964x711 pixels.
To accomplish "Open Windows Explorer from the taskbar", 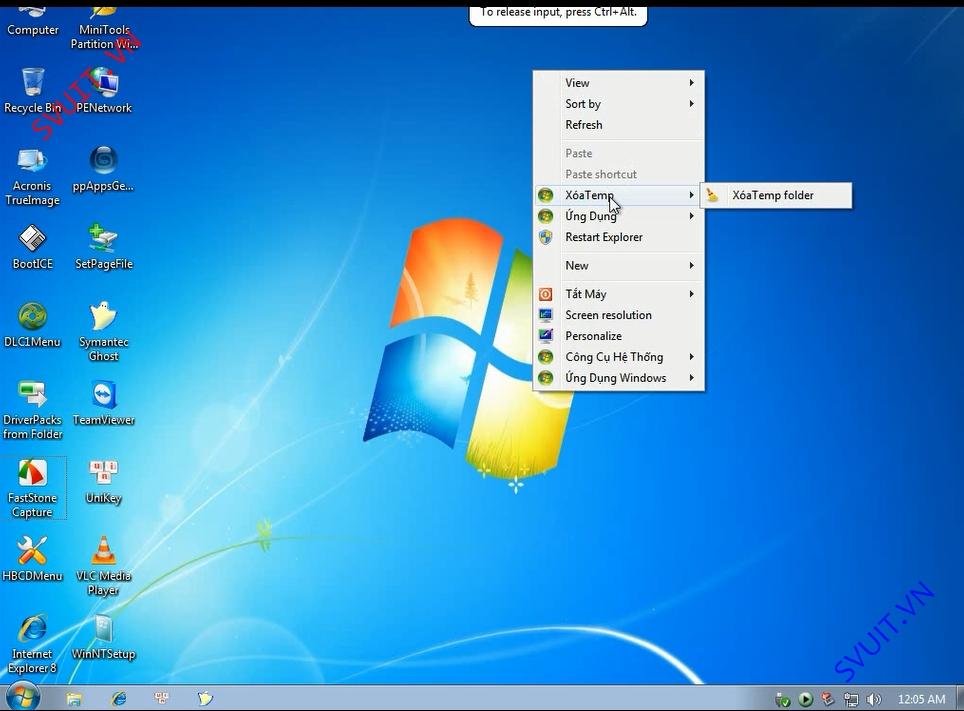I will point(74,699).
